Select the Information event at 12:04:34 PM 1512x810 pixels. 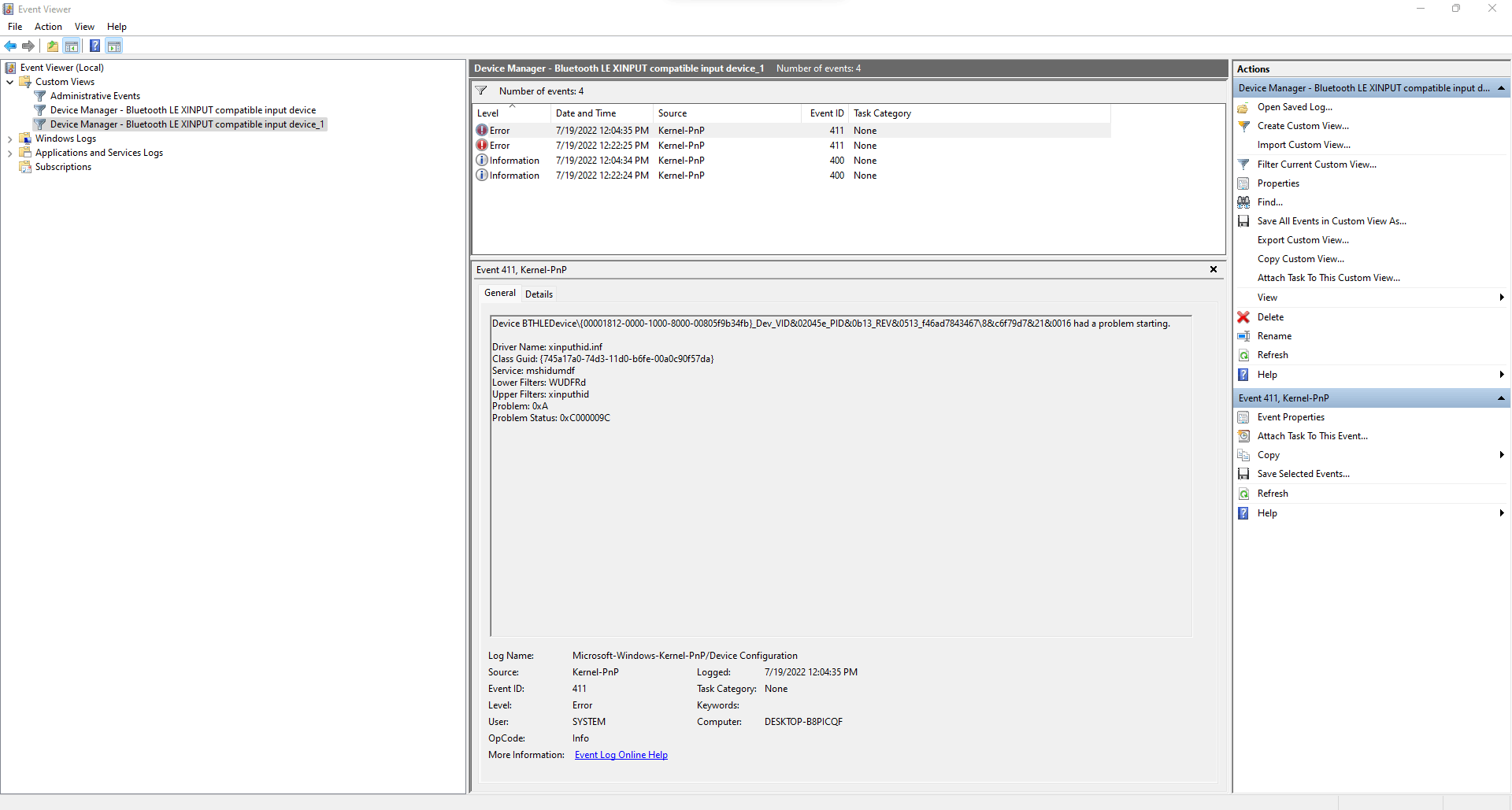click(791, 161)
